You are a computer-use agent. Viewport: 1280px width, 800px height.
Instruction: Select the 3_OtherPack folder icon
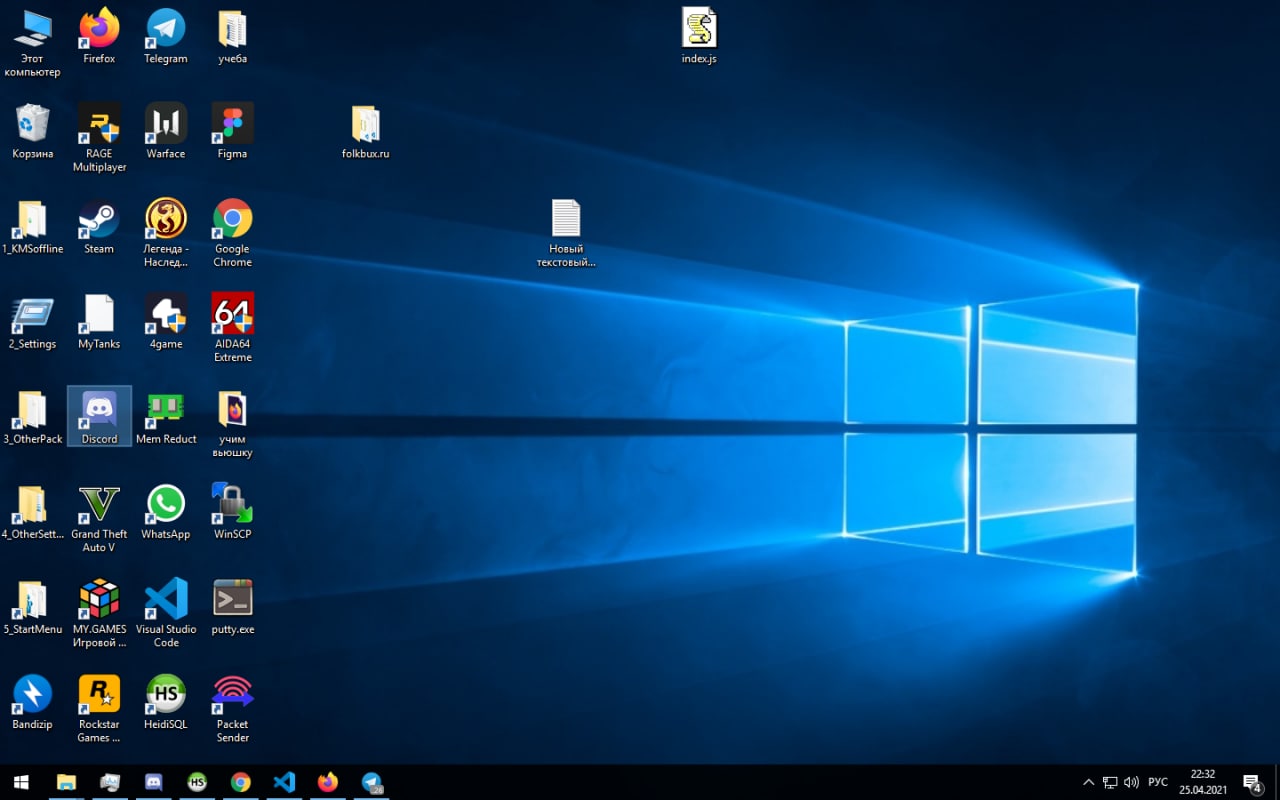click(32, 417)
